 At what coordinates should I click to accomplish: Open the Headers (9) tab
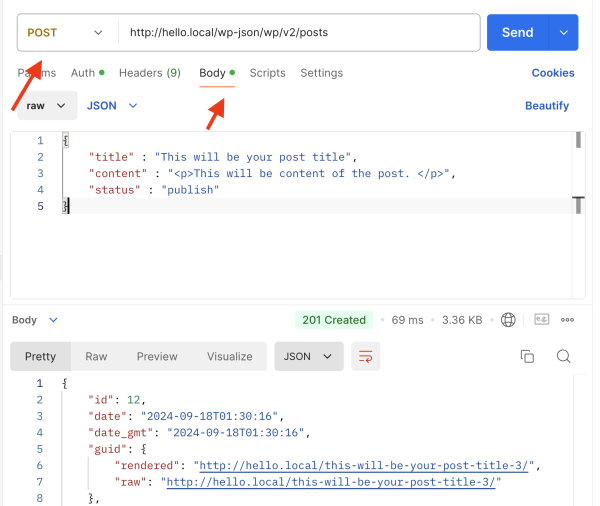150,73
